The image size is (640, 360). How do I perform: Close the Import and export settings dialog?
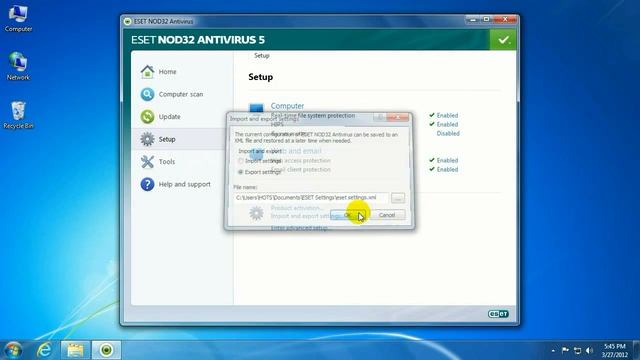[x=397, y=118]
